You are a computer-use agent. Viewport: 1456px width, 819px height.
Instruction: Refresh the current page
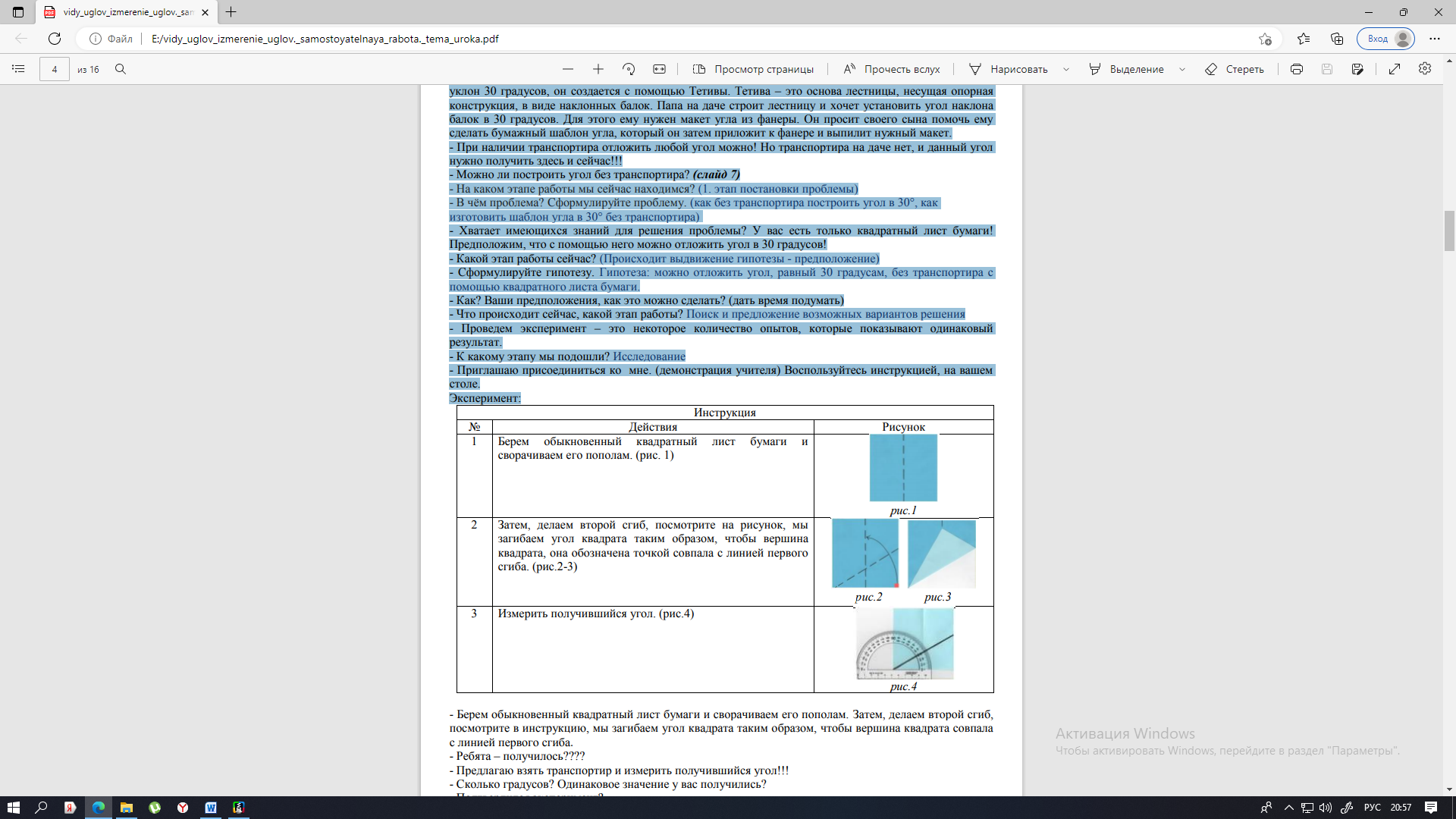click(55, 39)
